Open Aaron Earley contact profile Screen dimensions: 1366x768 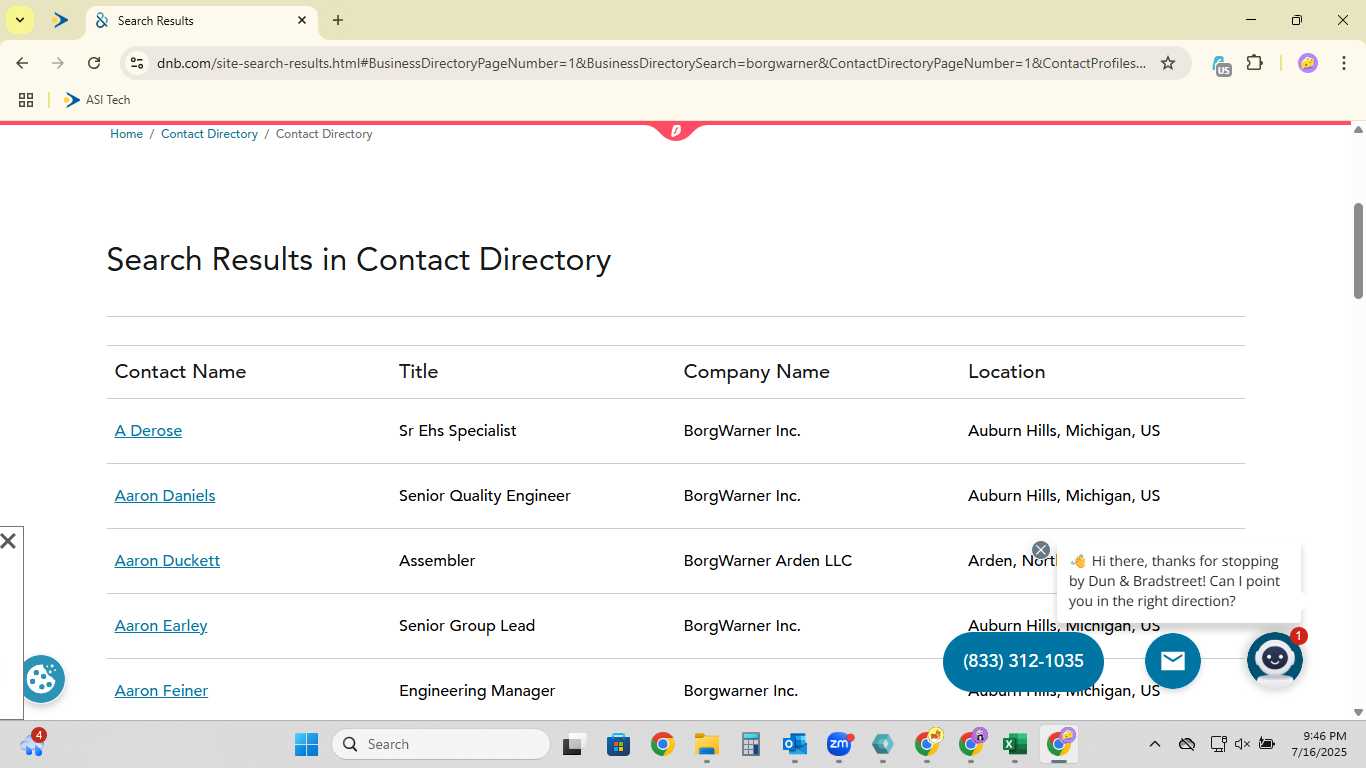coord(161,626)
